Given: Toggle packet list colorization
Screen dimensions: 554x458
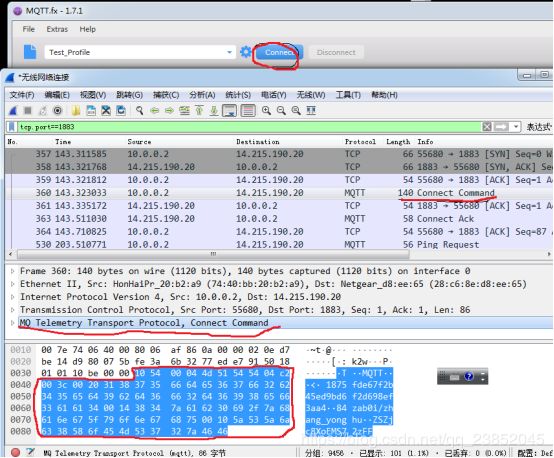Looking at the screenshot, I should [x=248, y=111].
